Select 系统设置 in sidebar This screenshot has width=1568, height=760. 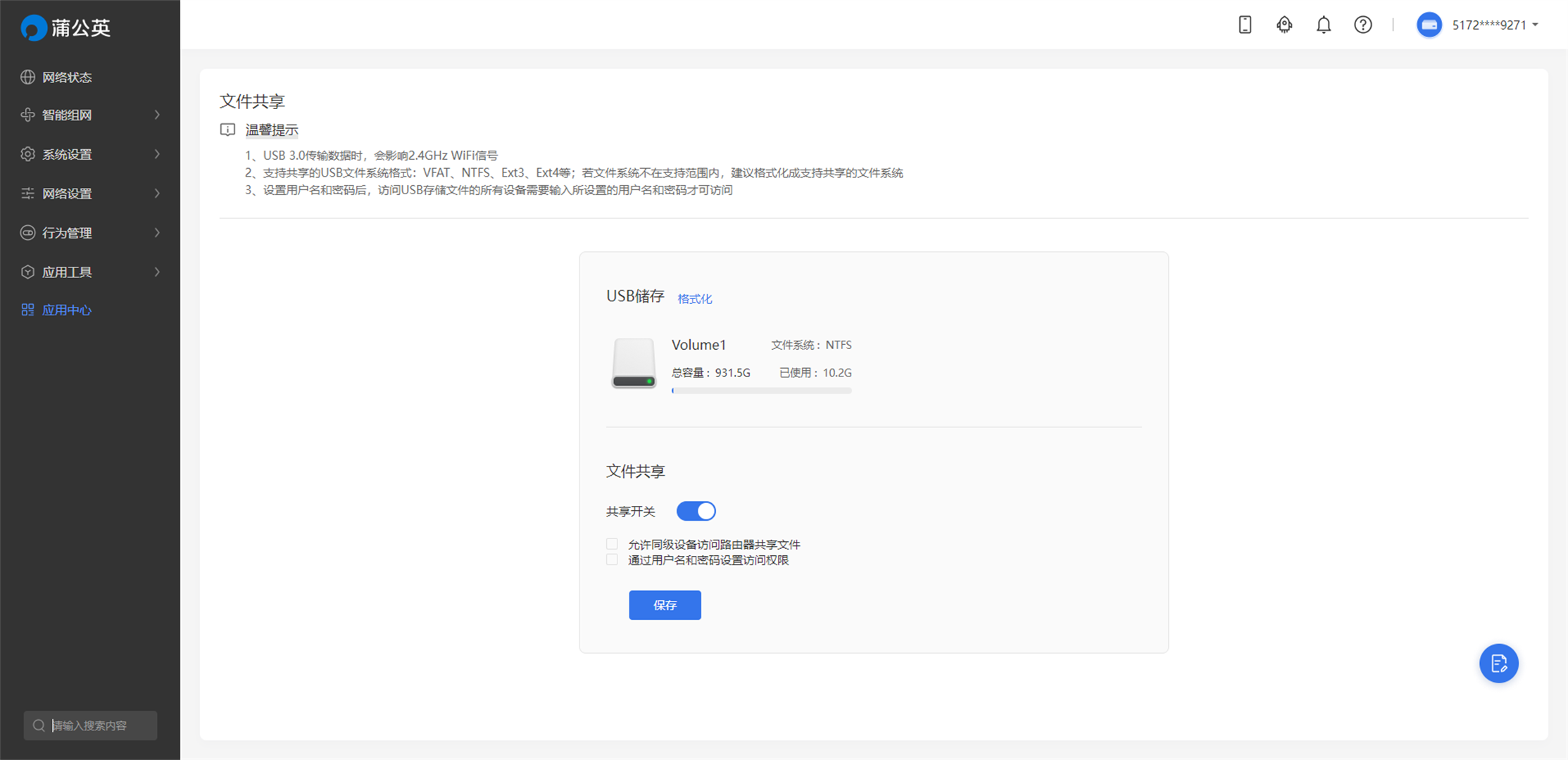pyautogui.click(x=90, y=154)
